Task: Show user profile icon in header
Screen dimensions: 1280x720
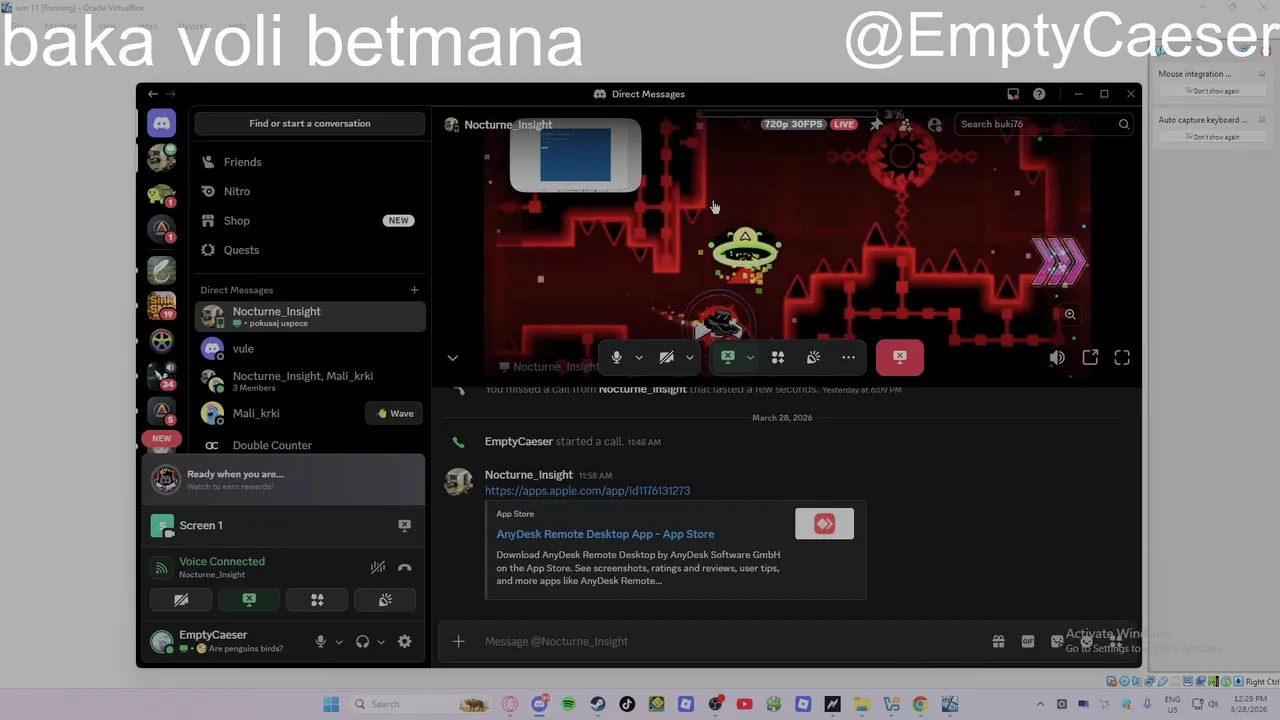Action: click(x=935, y=125)
